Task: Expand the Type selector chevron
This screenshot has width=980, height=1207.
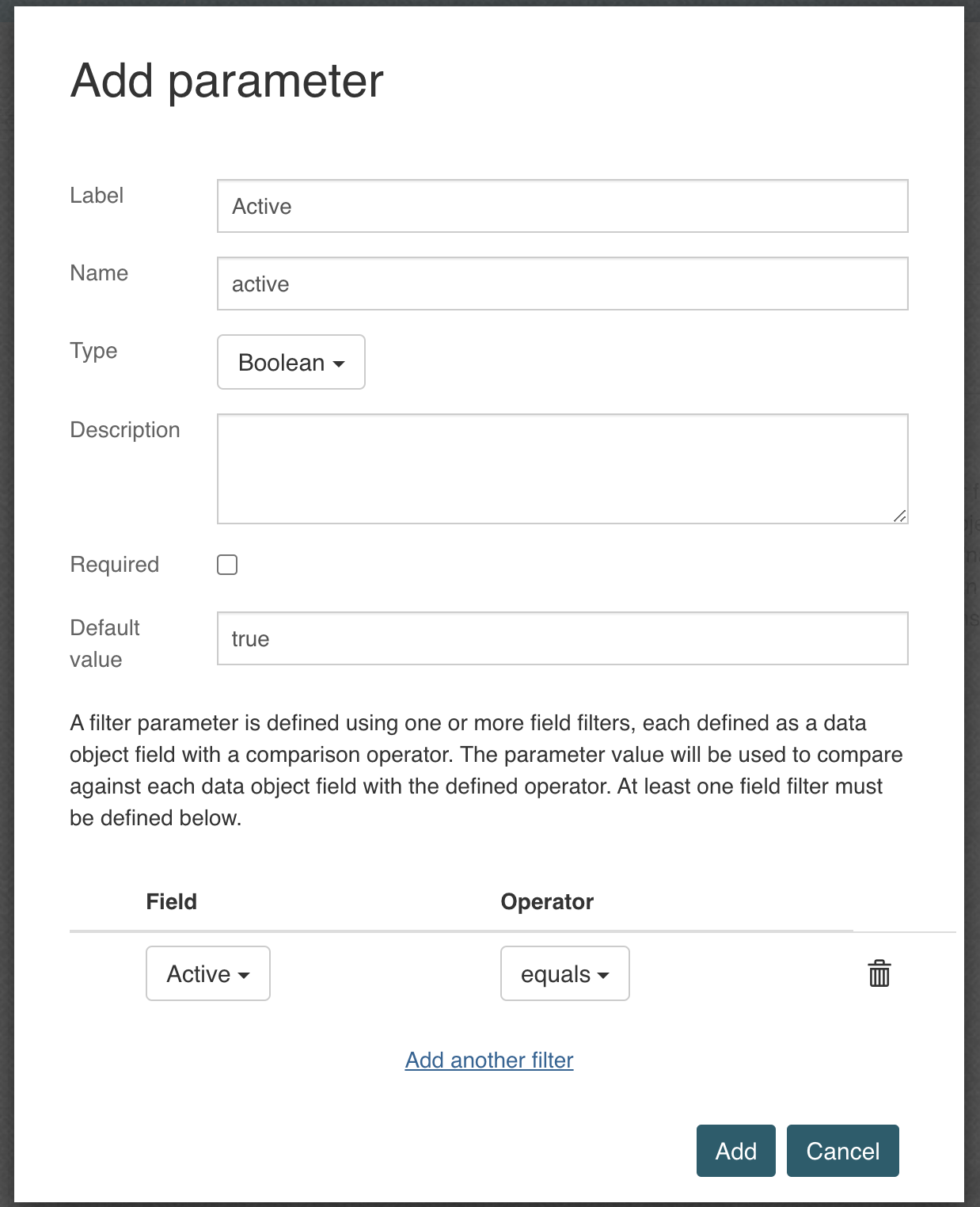Action: pyautogui.click(x=337, y=364)
